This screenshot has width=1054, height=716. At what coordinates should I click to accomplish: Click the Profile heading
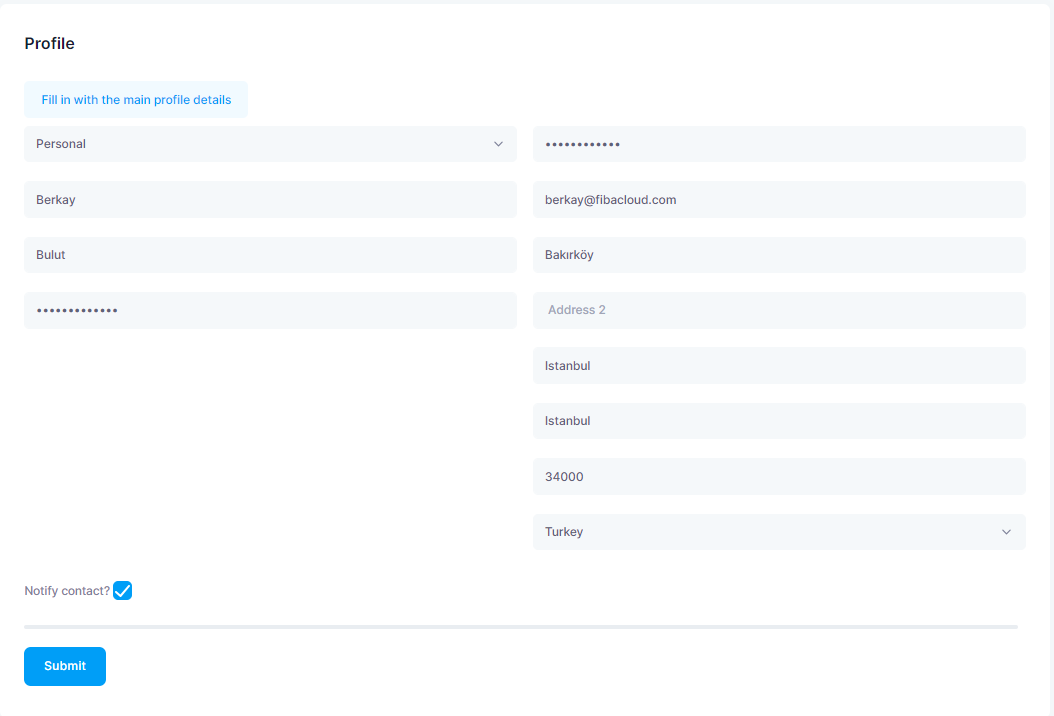50,43
